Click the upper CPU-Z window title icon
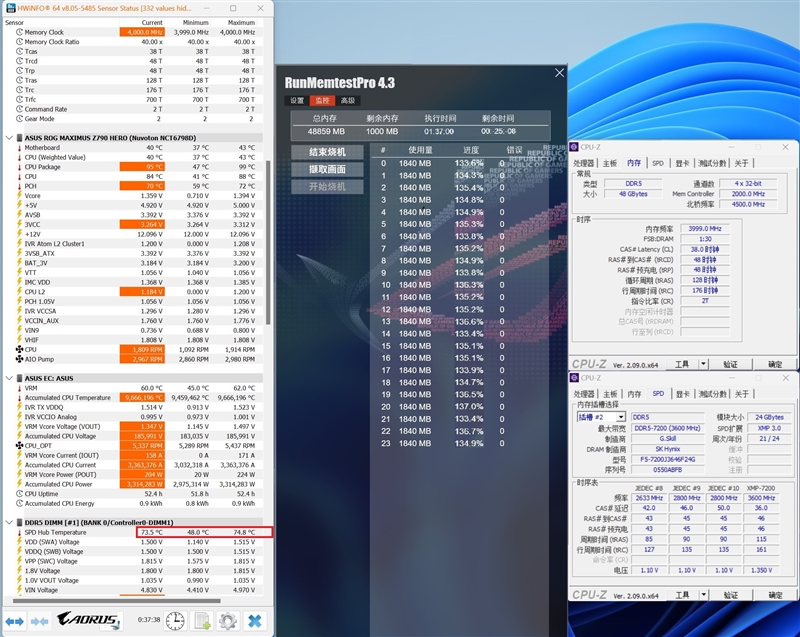The width and height of the screenshot is (800, 637). point(574,147)
